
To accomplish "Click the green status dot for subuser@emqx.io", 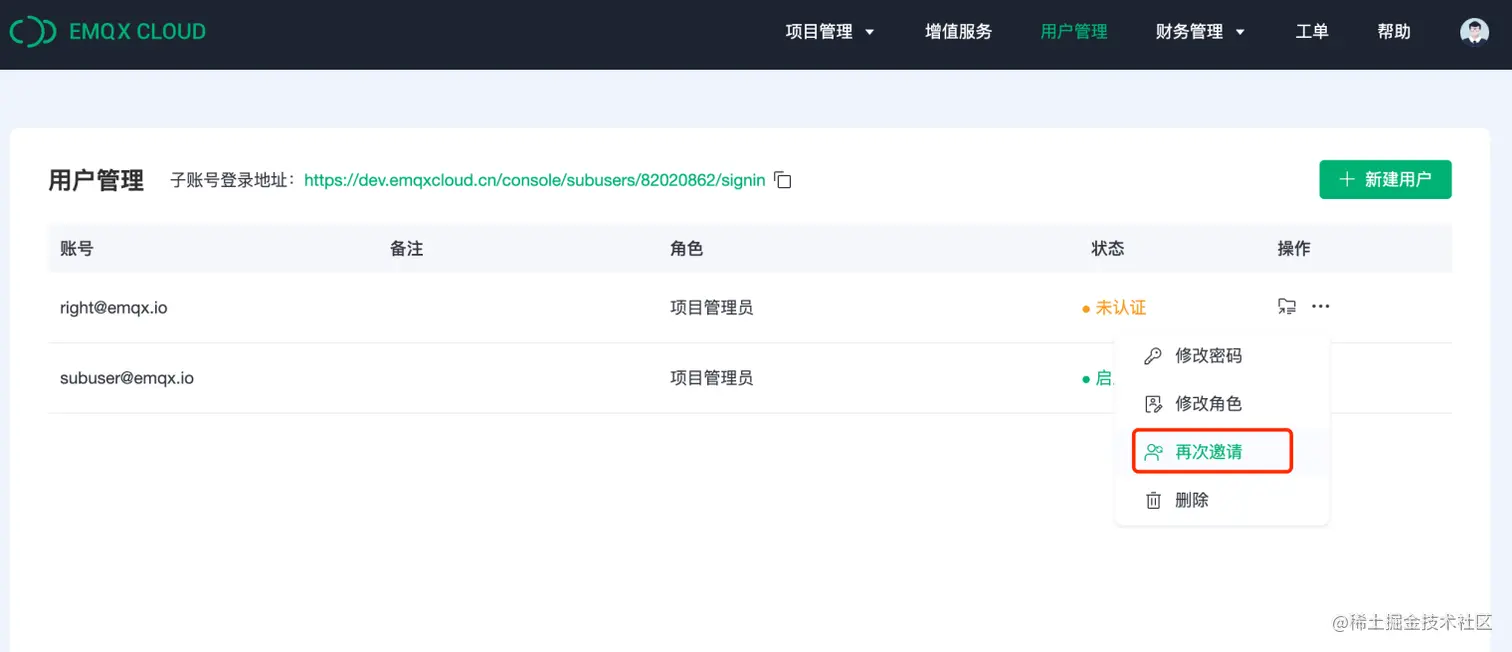I will (x=1085, y=379).
